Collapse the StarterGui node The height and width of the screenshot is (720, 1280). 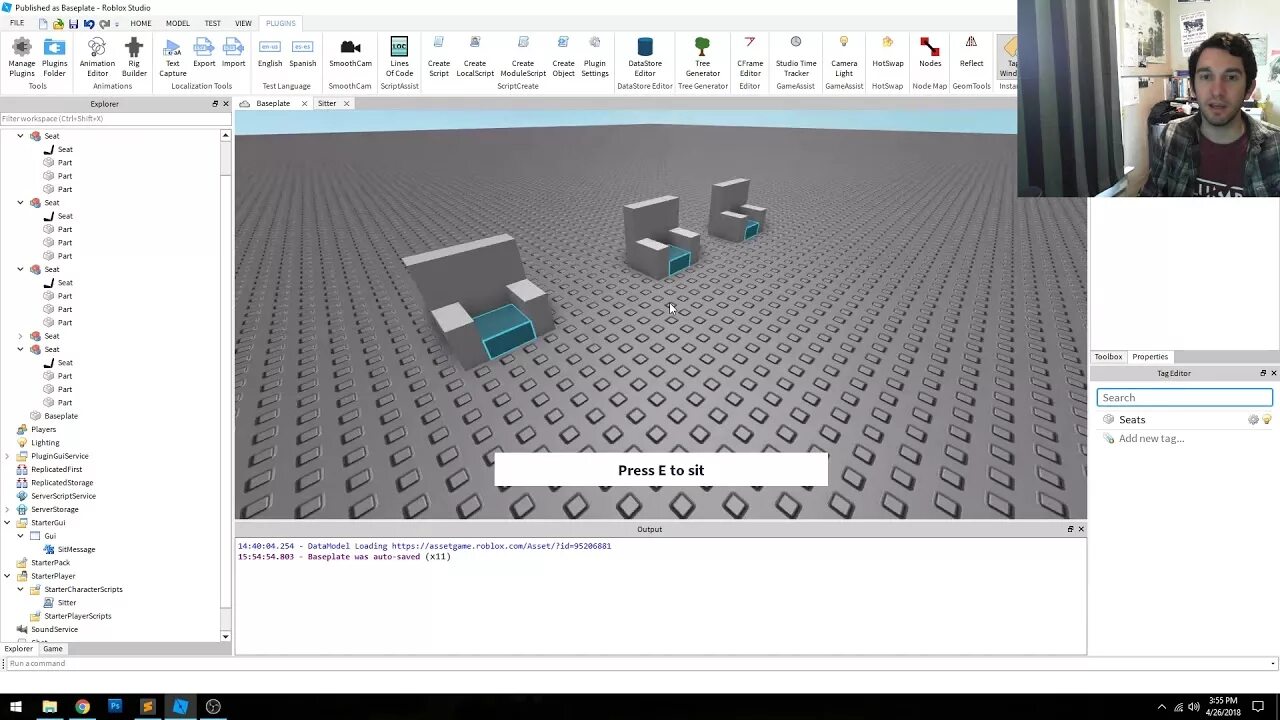click(x=7, y=523)
